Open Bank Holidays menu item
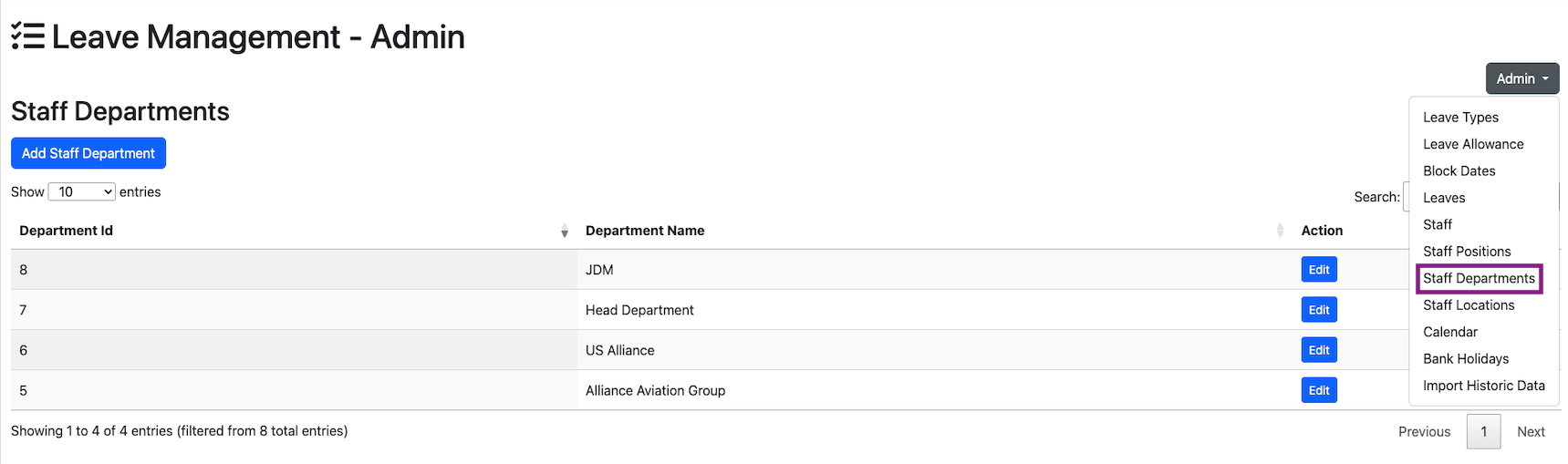This screenshot has height=464, width=1568. coord(1466,359)
